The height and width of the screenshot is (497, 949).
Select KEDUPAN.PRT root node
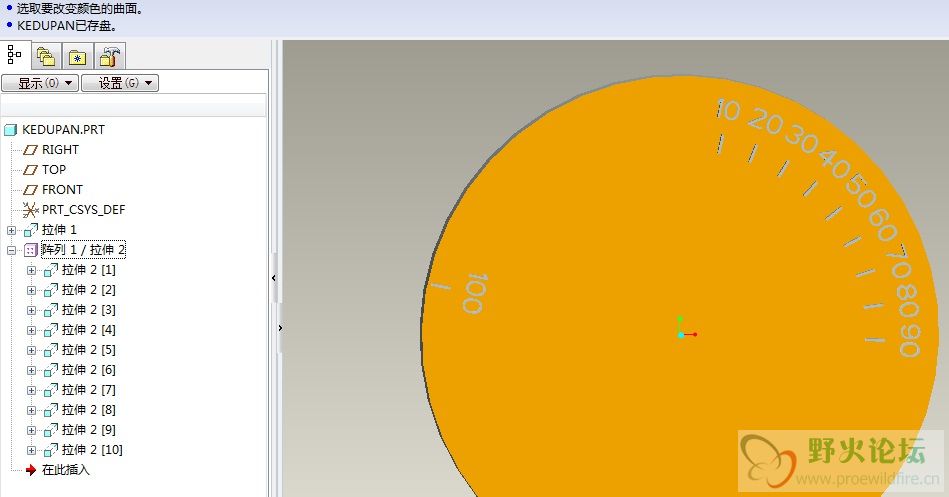point(63,130)
